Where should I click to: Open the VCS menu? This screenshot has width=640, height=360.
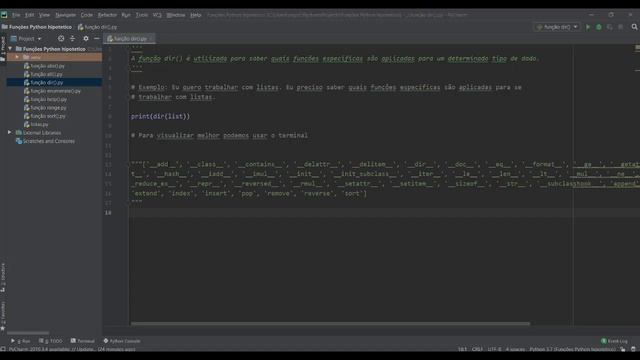(157, 15)
